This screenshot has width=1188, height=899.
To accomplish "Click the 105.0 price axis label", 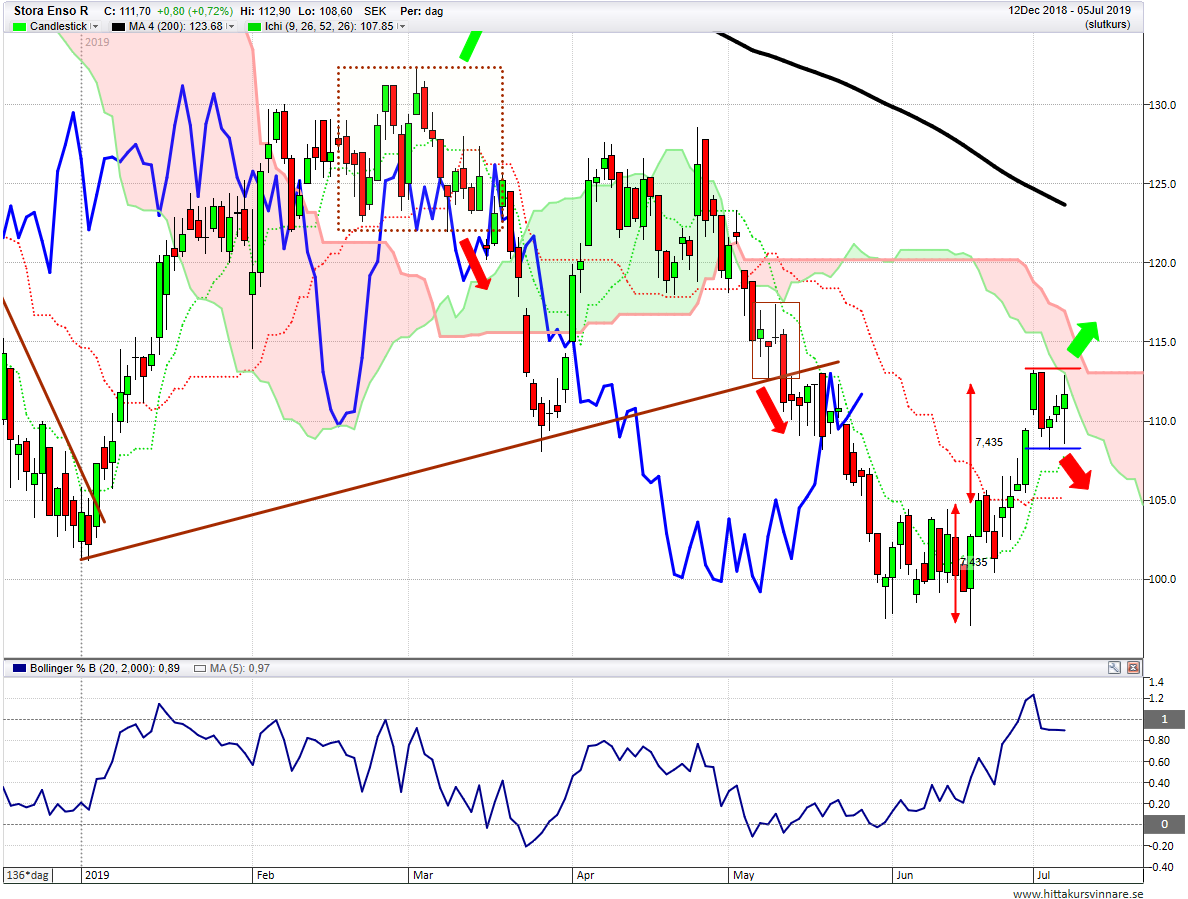I will click(x=1162, y=500).
